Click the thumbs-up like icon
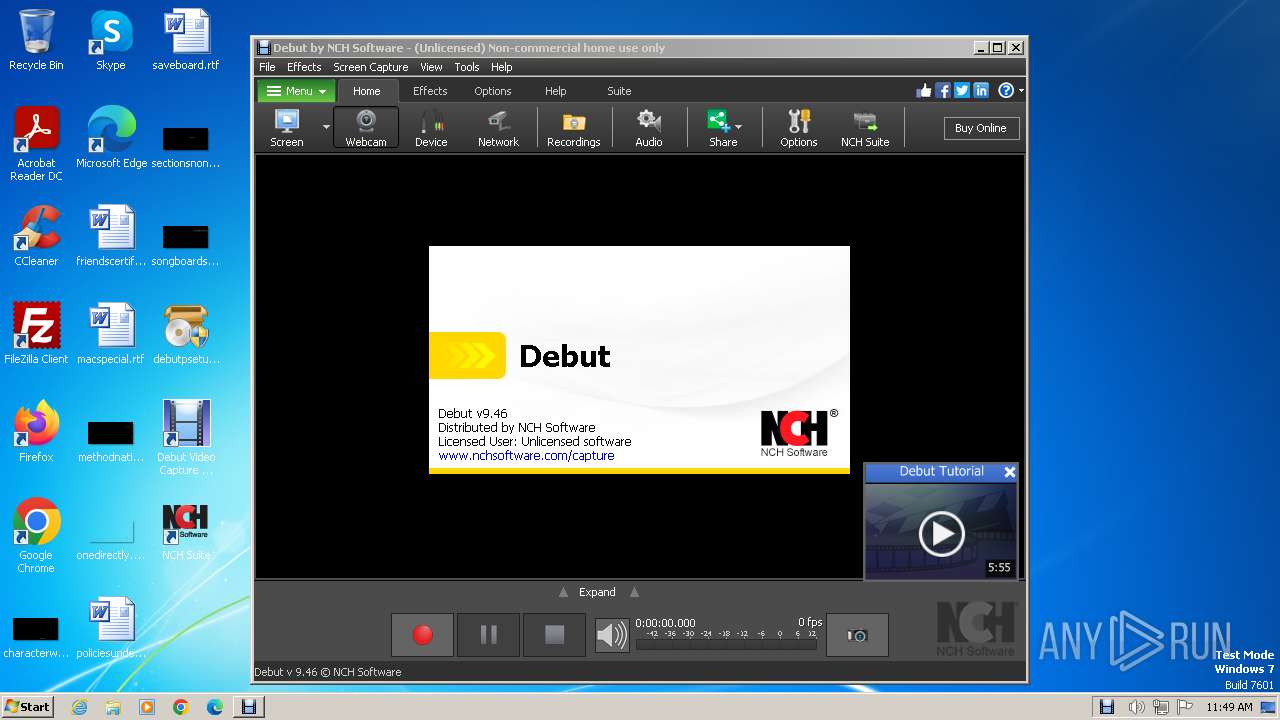The width and height of the screenshot is (1280, 720). [924, 91]
